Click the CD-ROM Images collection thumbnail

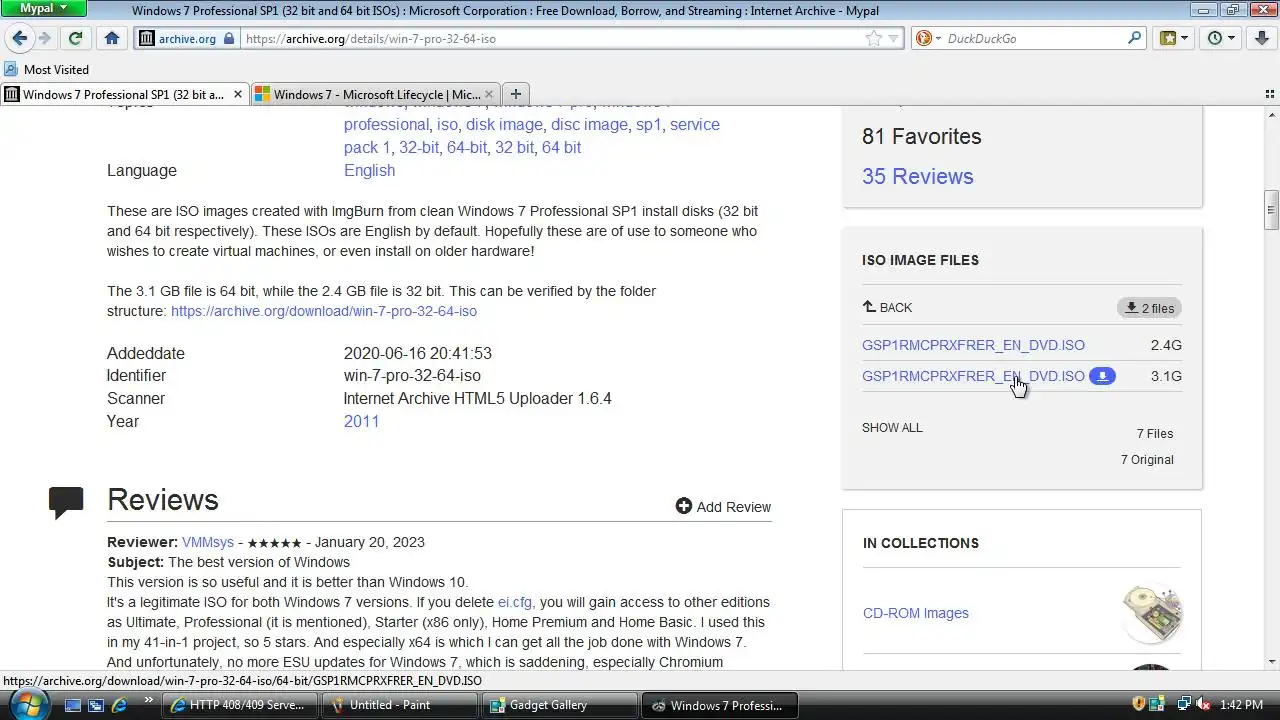(x=1151, y=613)
